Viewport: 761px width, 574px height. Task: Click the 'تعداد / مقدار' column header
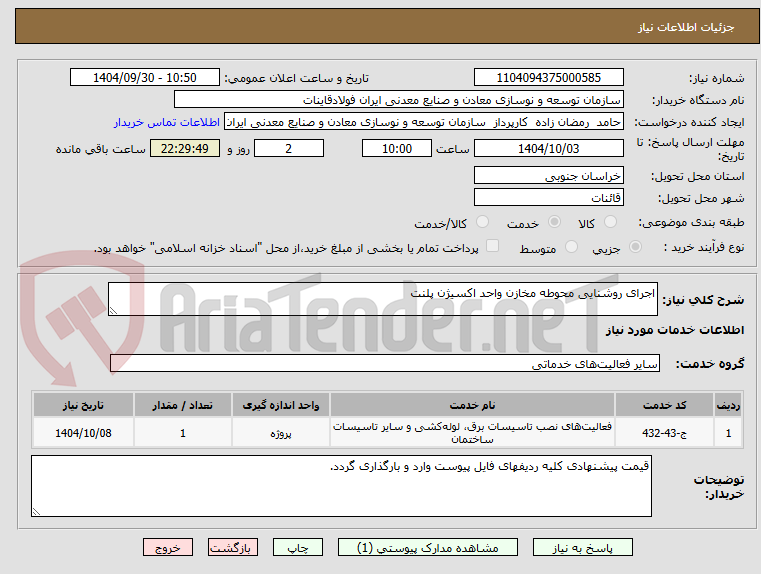[182, 405]
